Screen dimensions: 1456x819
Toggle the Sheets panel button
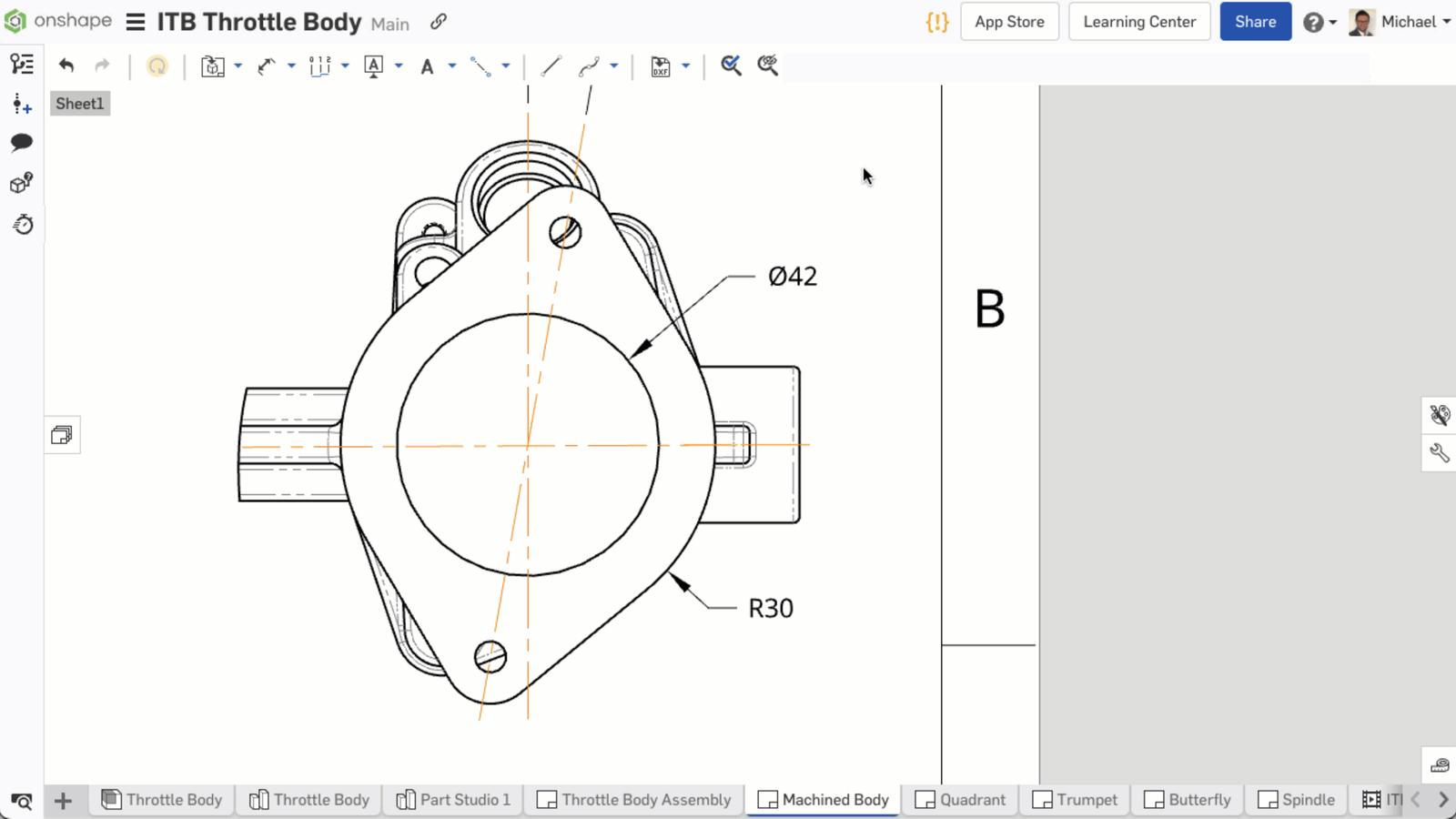(x=62, y=435)
